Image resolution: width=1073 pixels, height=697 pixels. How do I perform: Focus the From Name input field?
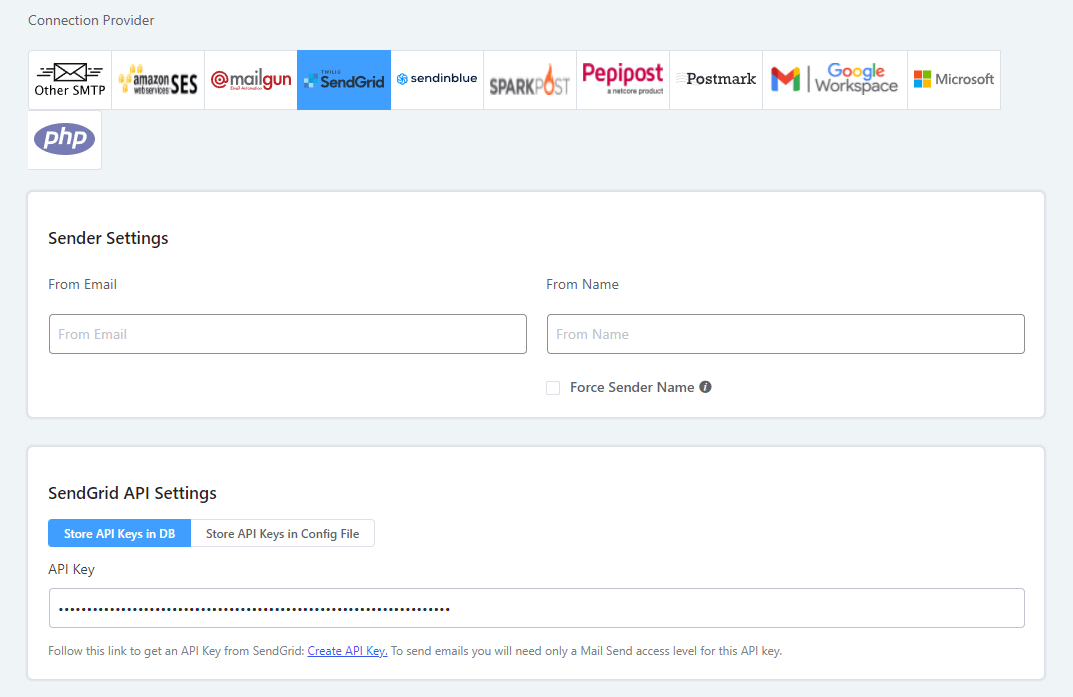point(786,334)
